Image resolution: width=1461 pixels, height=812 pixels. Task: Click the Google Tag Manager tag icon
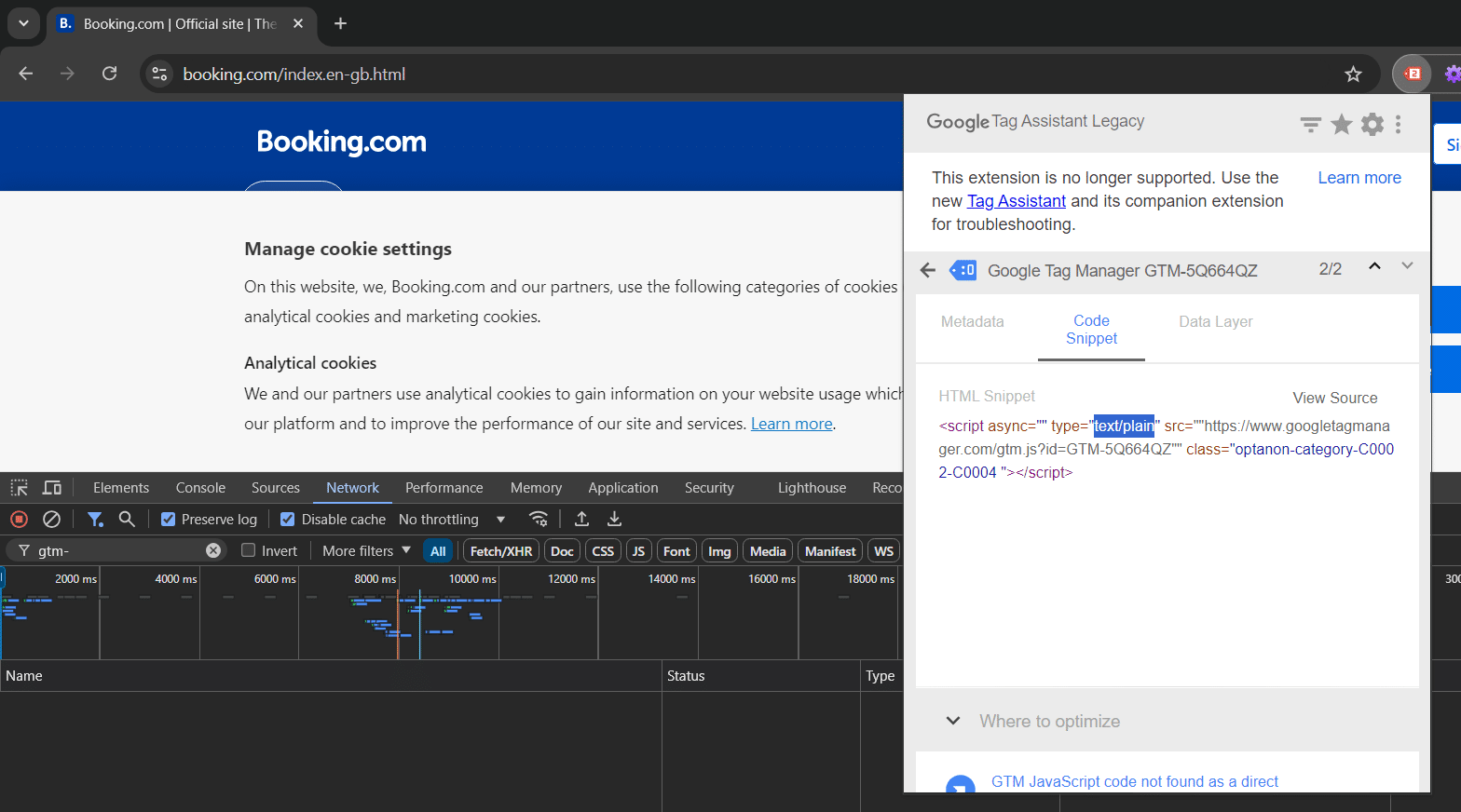[963, 270]
